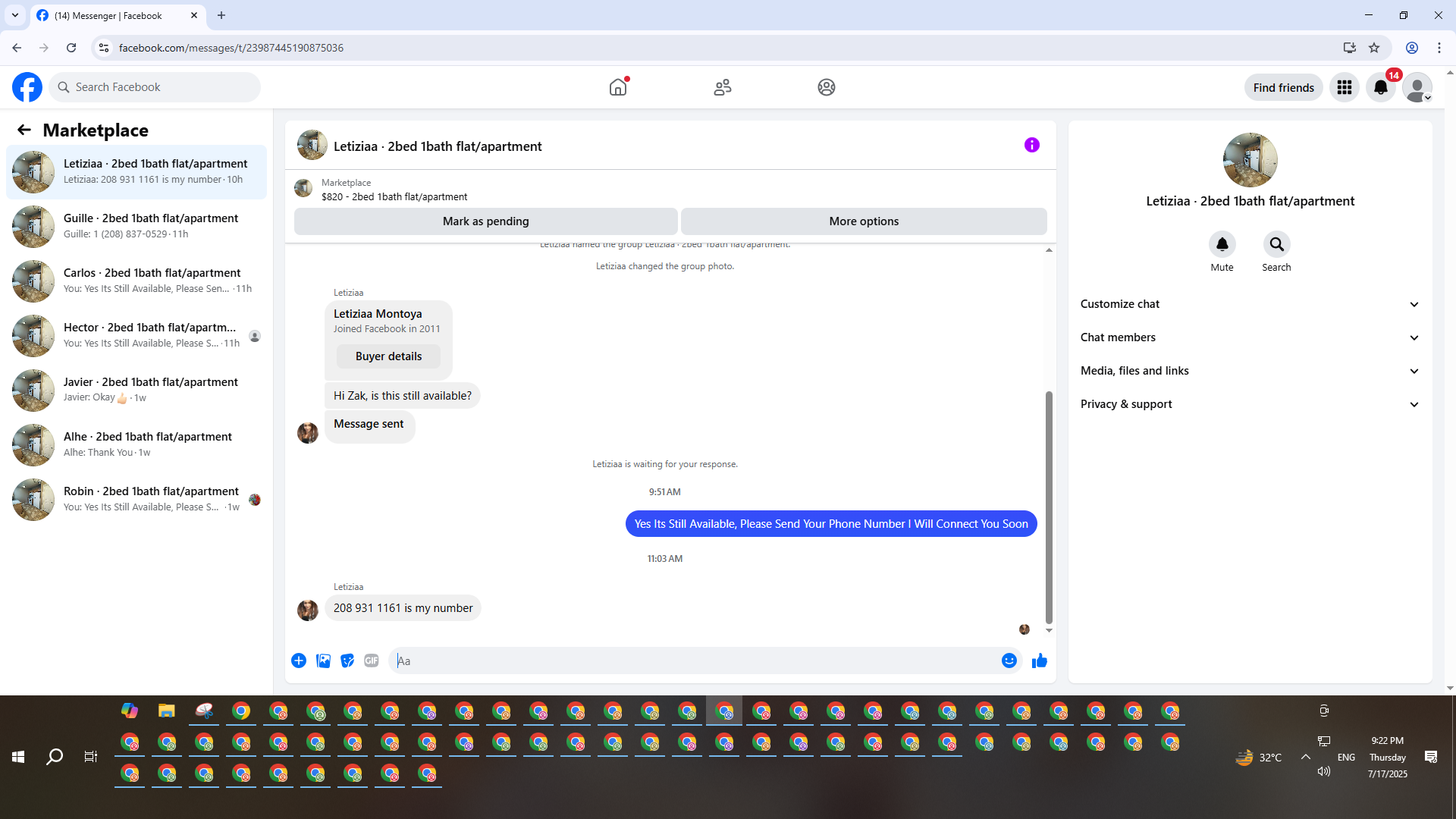Open the Carlos conversation in the list
This screenshot has width=1456, height=819.
point(136,281)
